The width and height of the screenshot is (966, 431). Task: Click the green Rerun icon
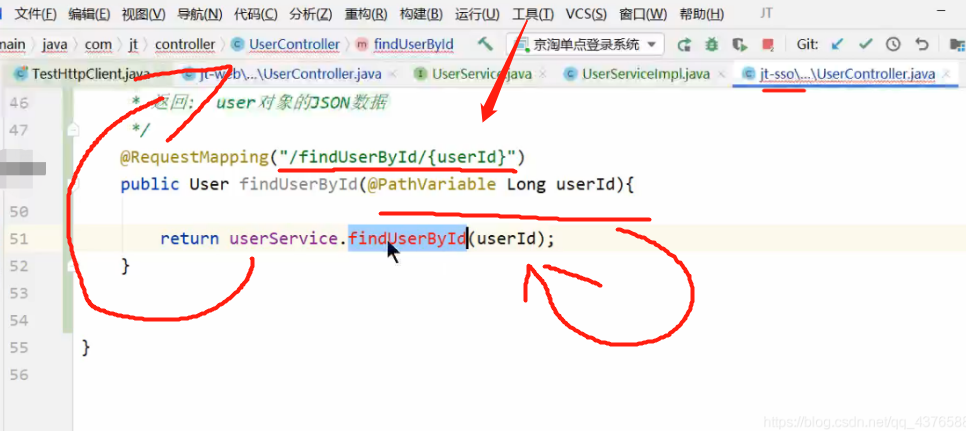(684, 44)
